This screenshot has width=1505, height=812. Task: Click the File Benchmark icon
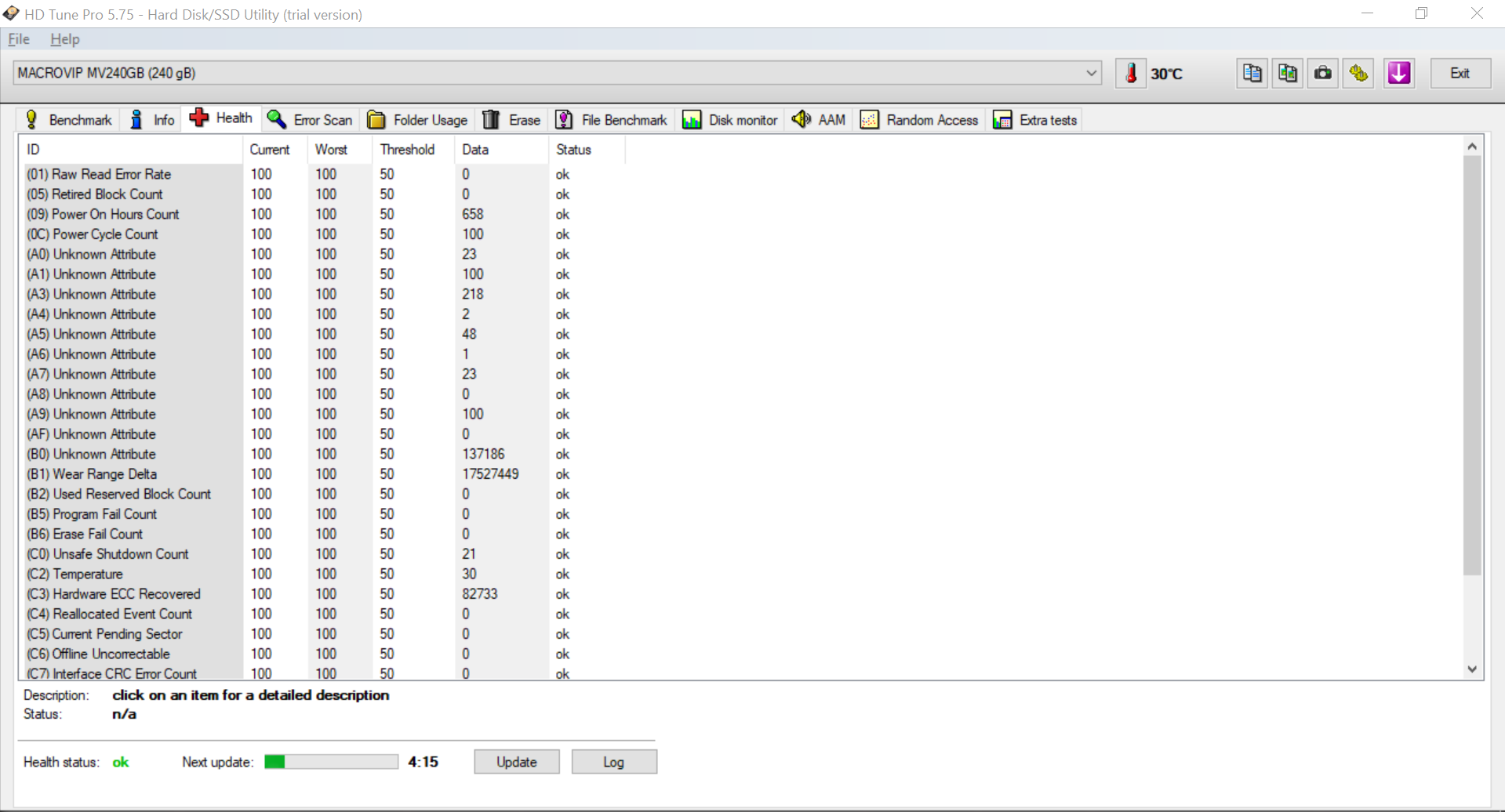(564, 119)
